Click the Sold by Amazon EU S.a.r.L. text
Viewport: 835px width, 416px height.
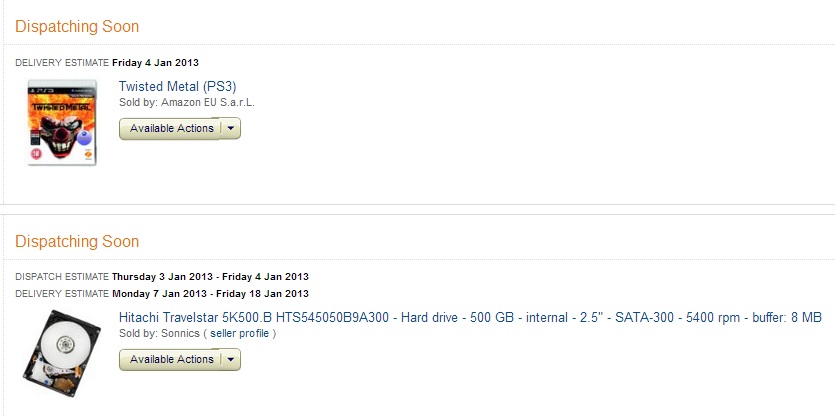(x=187, y=102)
